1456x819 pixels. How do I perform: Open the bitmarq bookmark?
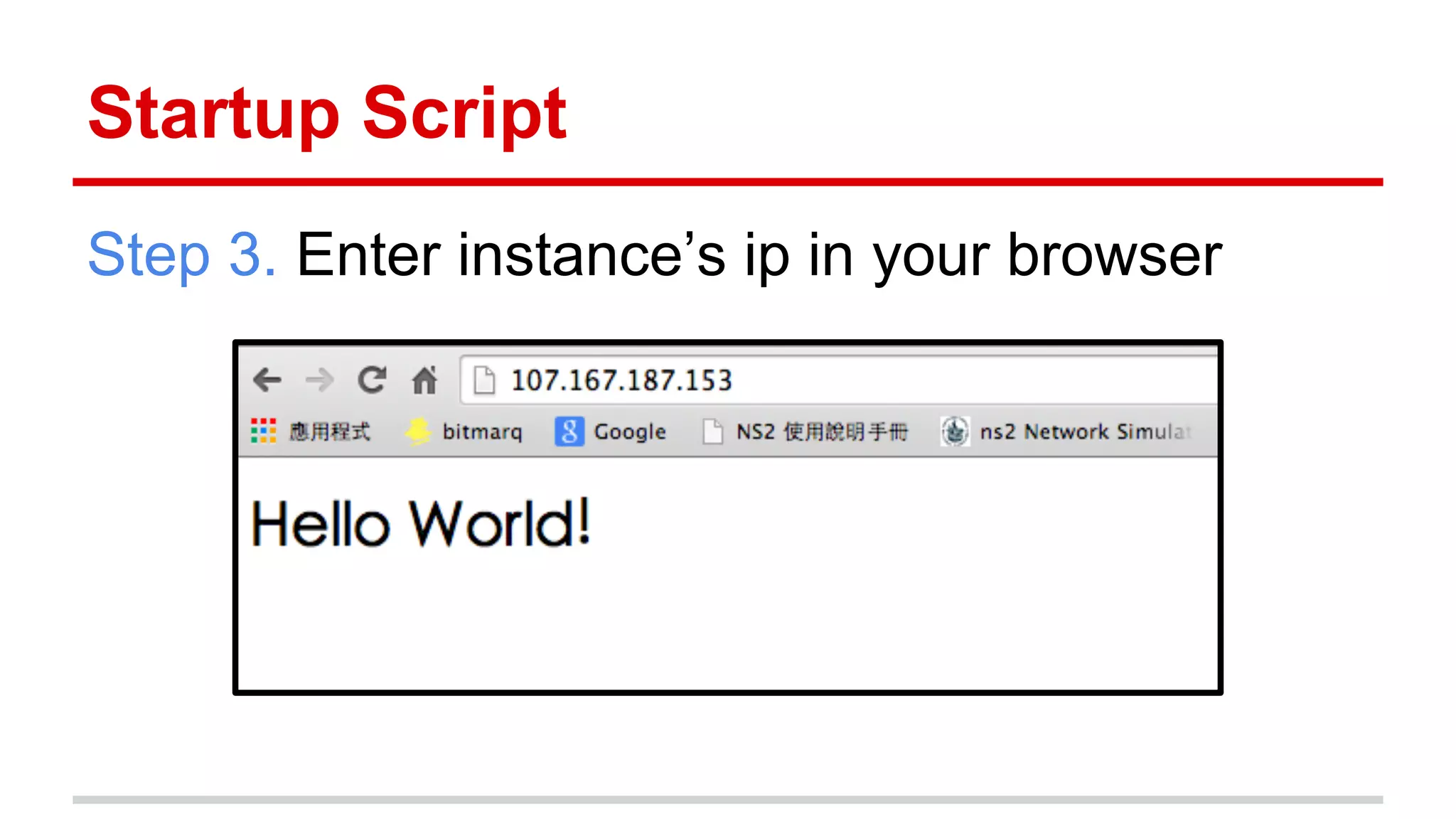click(482, 432)
